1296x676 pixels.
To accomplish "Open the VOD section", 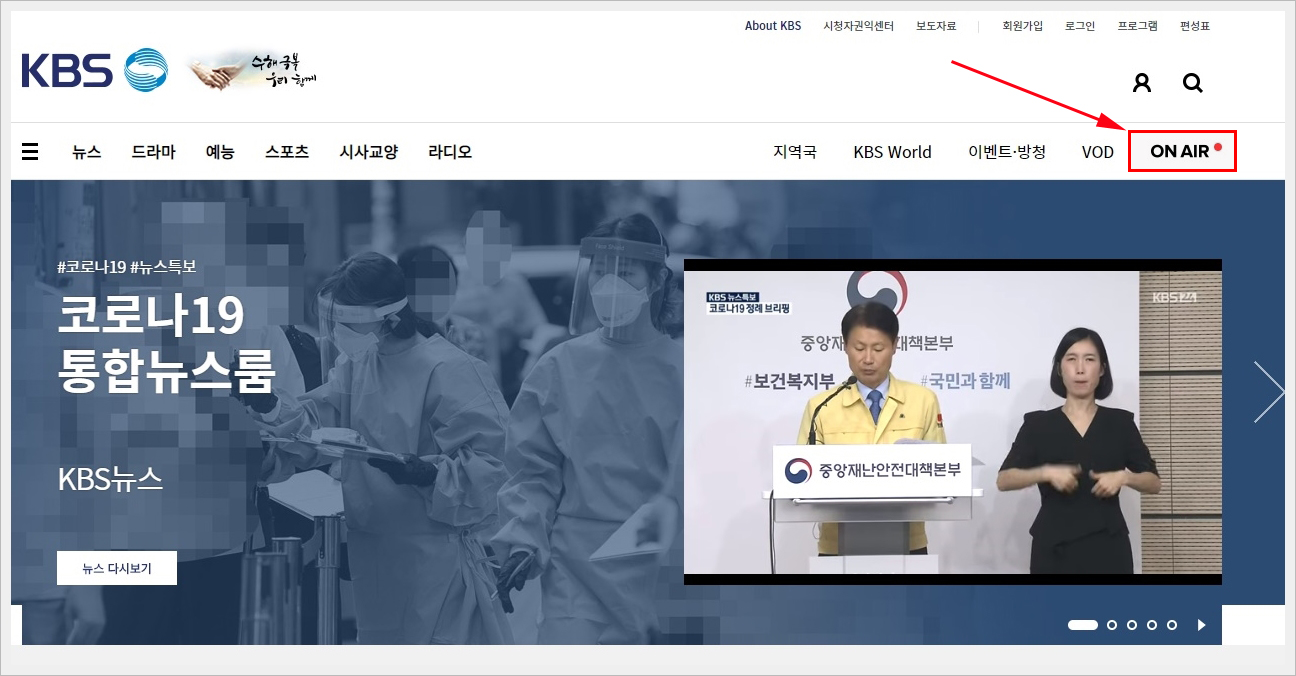I will (1098, 152).
